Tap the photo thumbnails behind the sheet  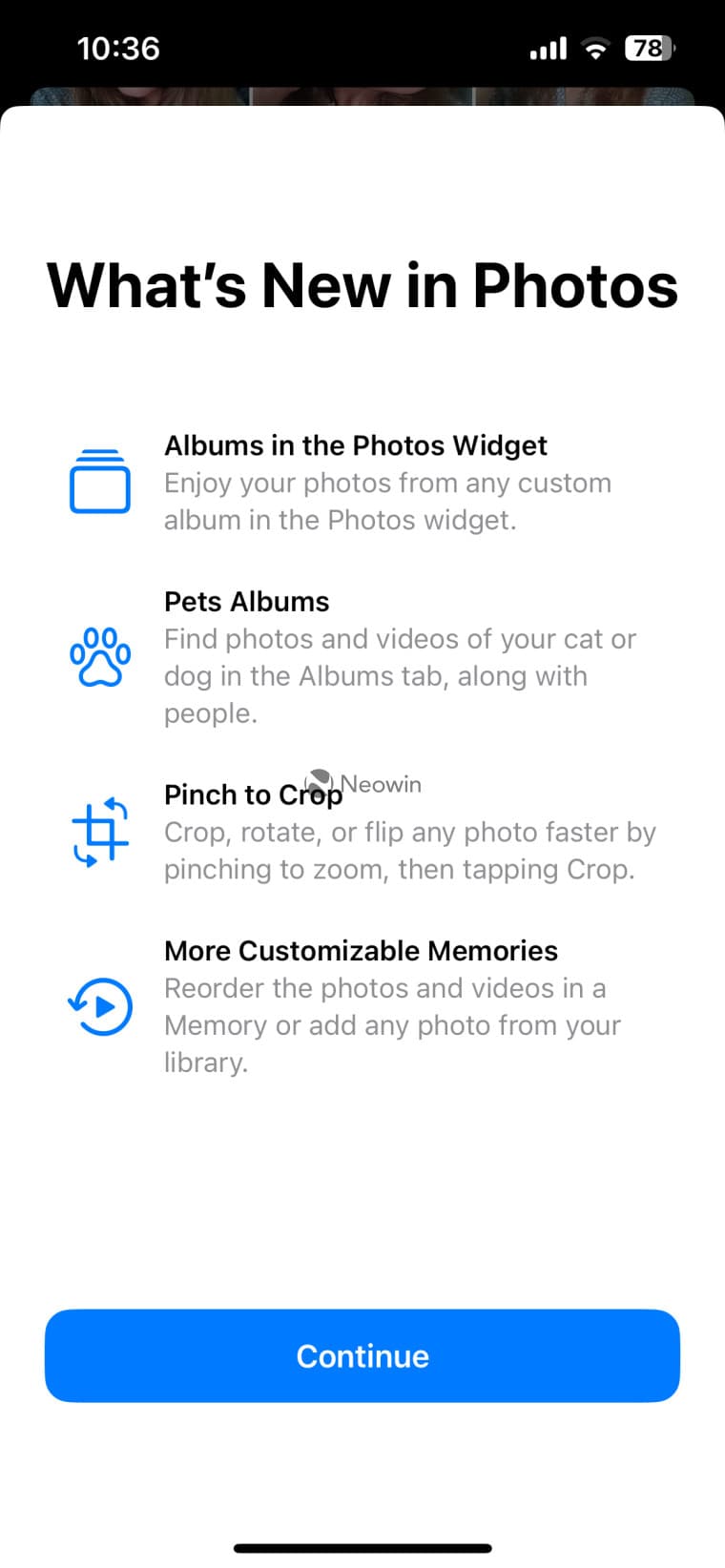(x=362, y=95)
